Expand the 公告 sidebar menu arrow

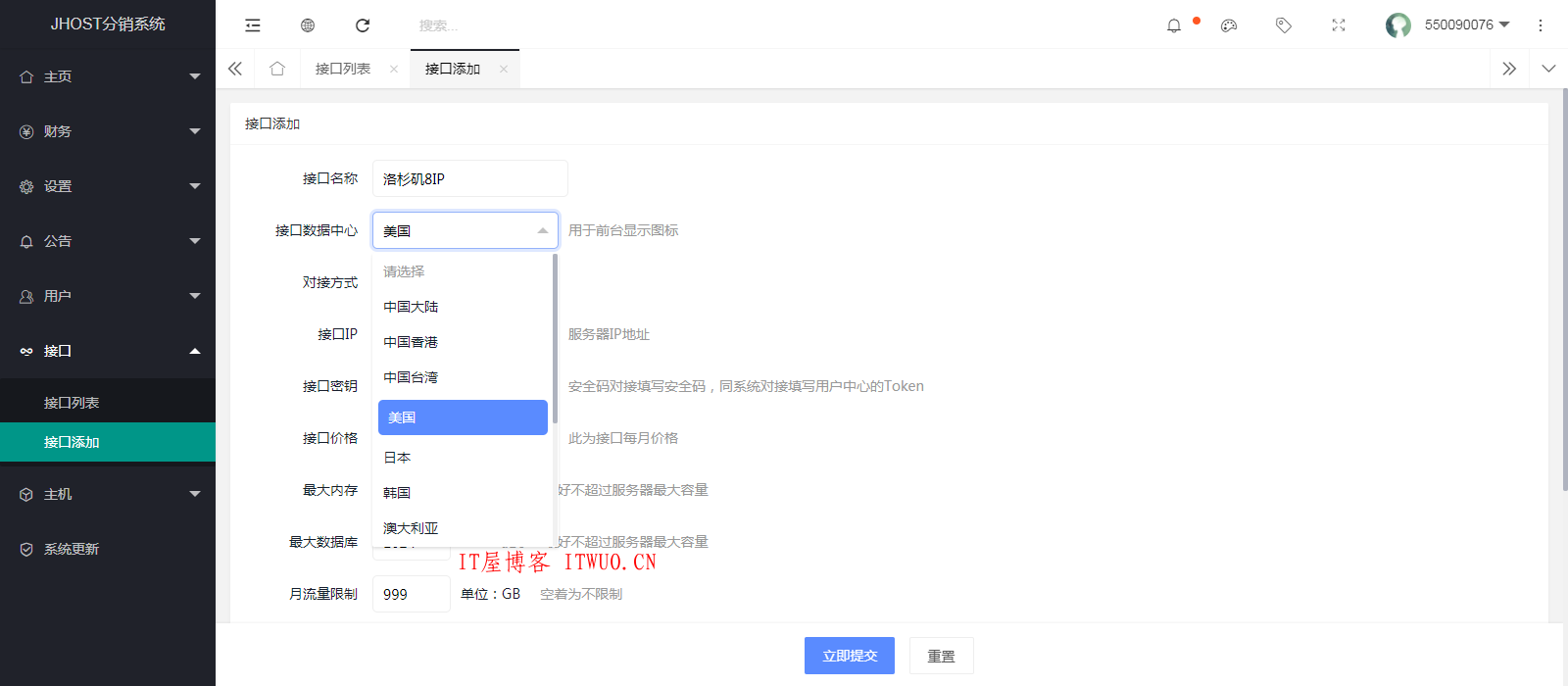pyautogui.click(x=195, y=241)
